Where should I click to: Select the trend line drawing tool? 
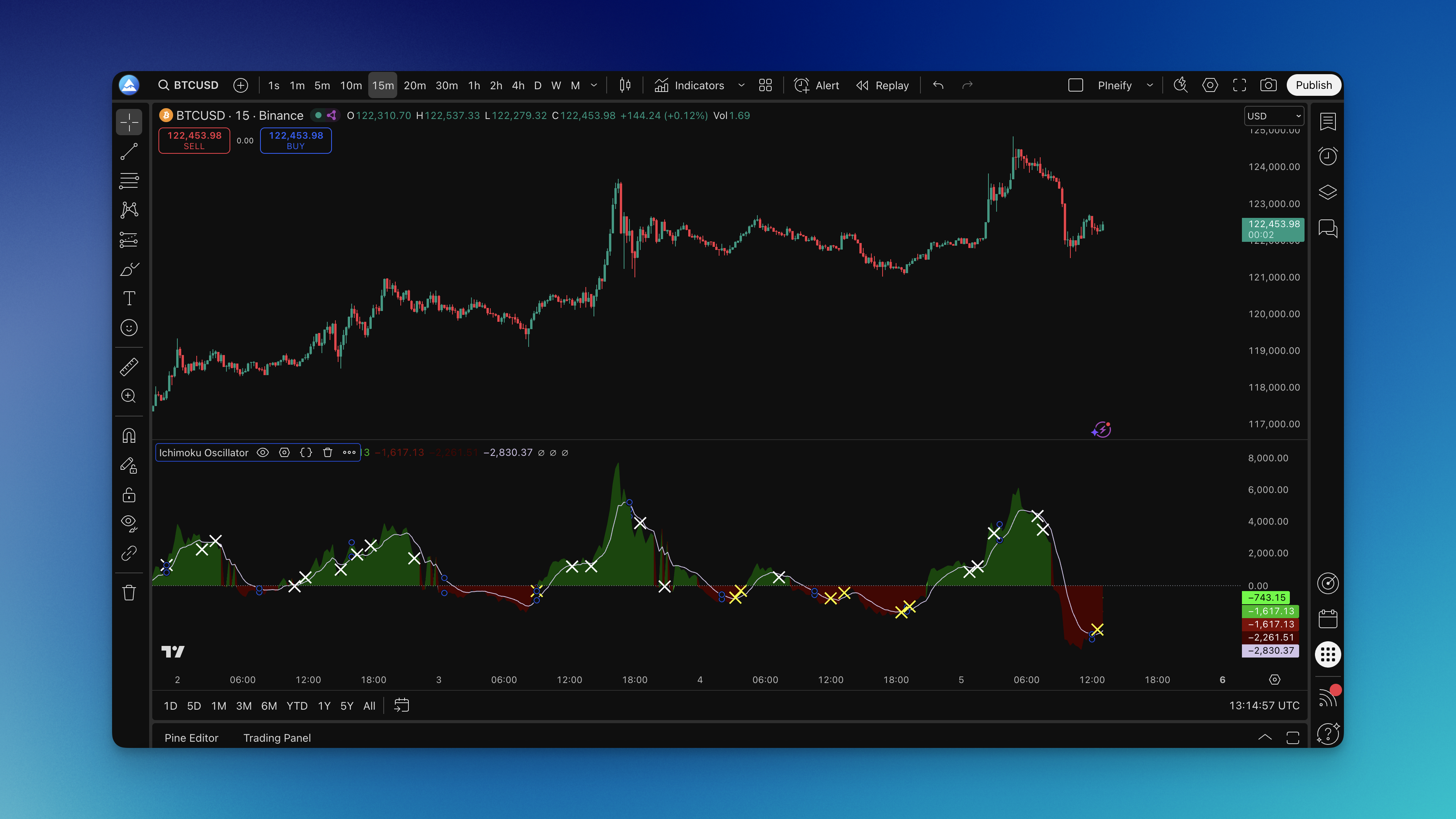click(129, 151)
